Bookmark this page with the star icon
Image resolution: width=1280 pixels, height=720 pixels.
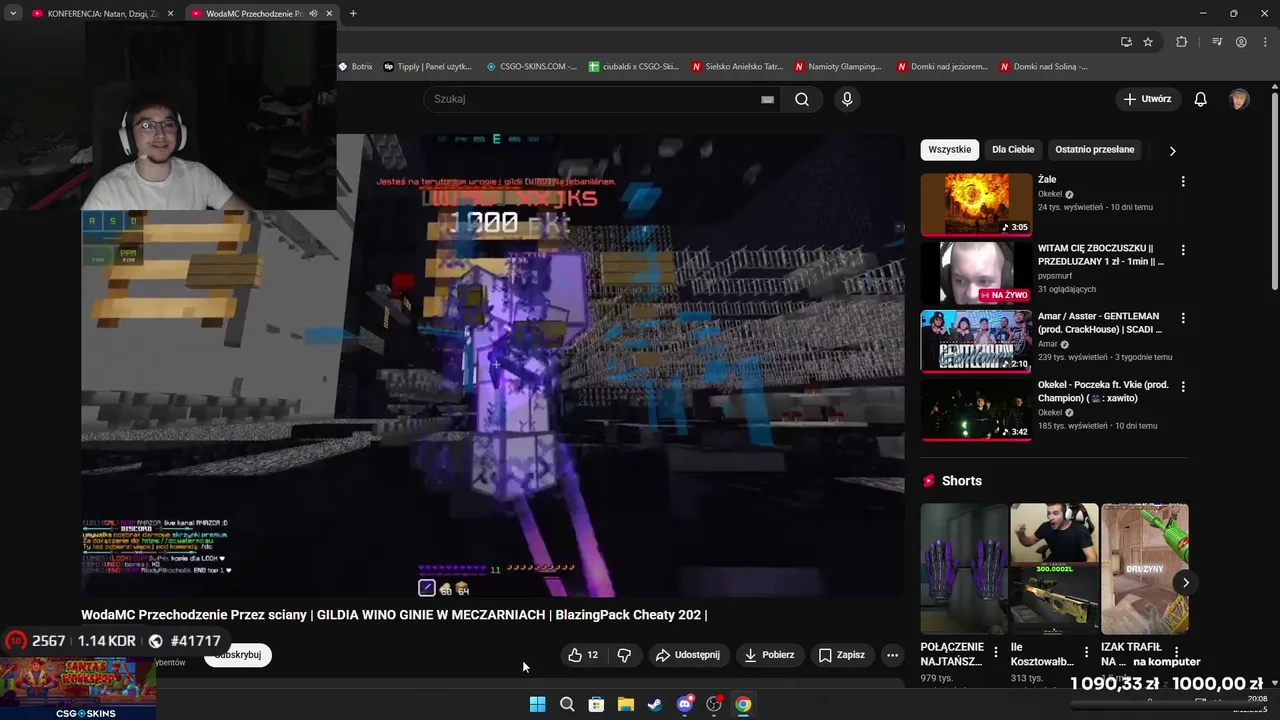[x=1148, y=42]
